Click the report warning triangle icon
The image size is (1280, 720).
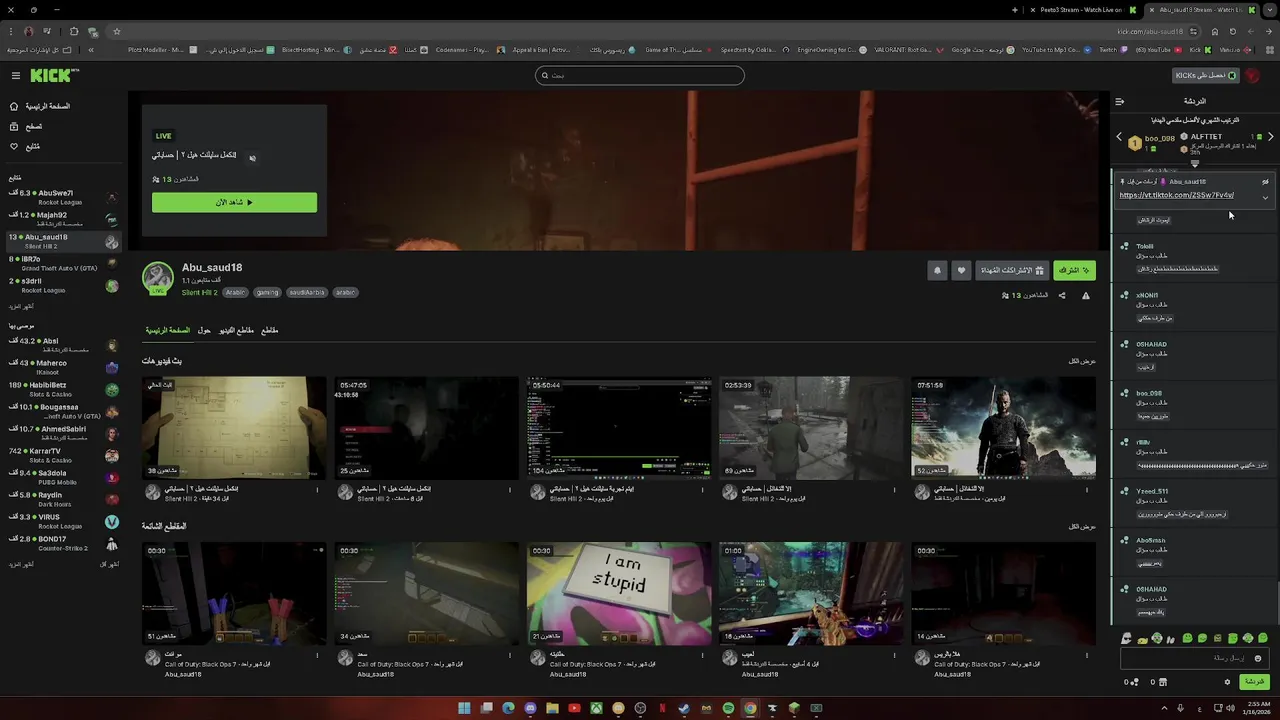point(1086,295)
